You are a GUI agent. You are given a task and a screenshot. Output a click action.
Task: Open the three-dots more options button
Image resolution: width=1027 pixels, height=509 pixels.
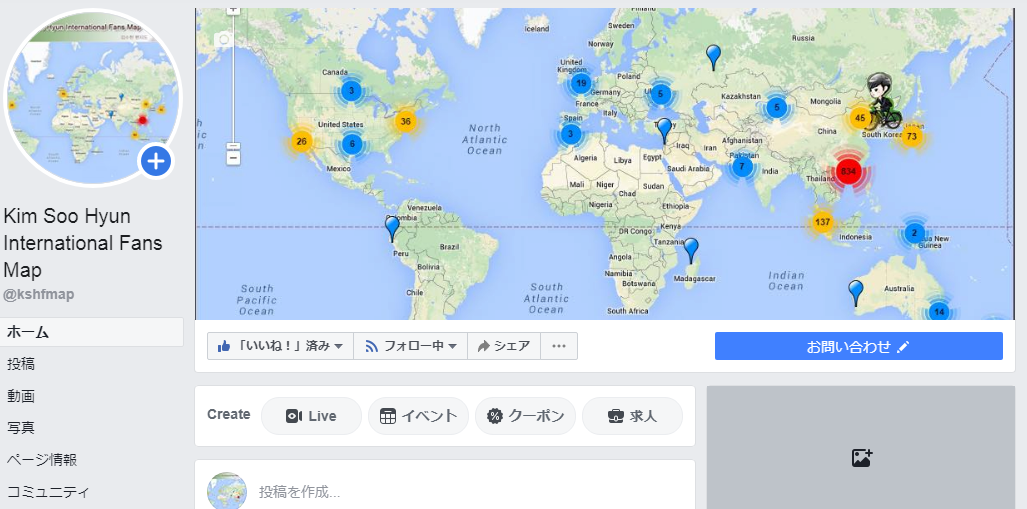pos(559,346)
